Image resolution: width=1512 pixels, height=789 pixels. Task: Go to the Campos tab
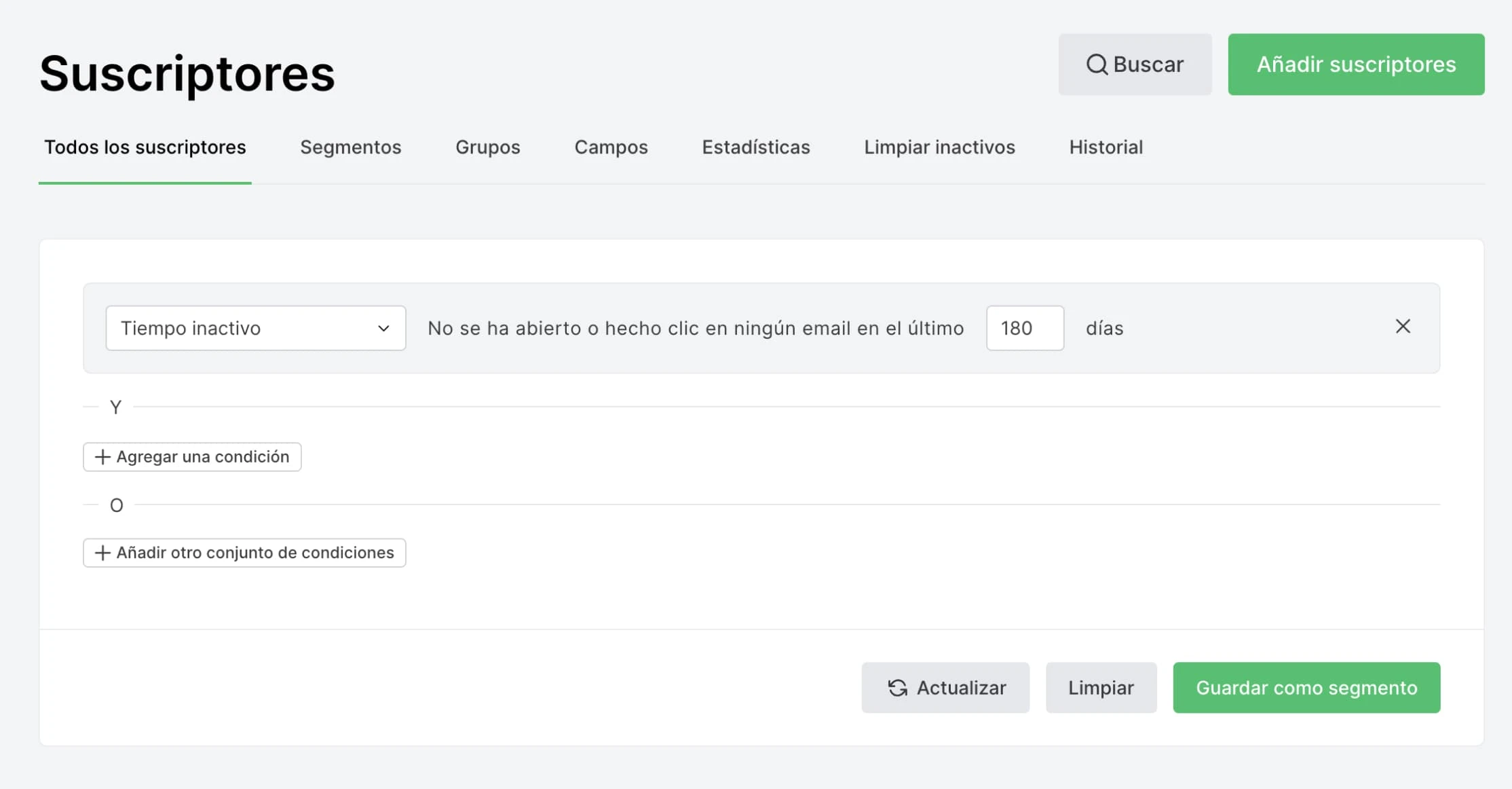click(611, 147)
